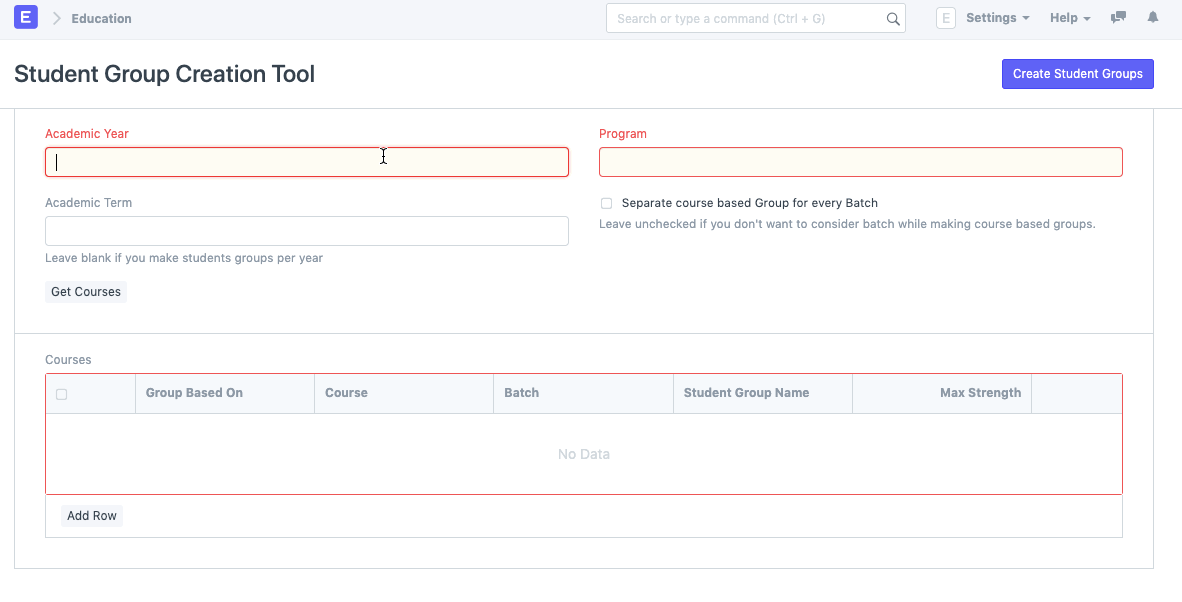1182x602 pixels.
Task: Open the Program selection field
Action: tap(860, 161)
